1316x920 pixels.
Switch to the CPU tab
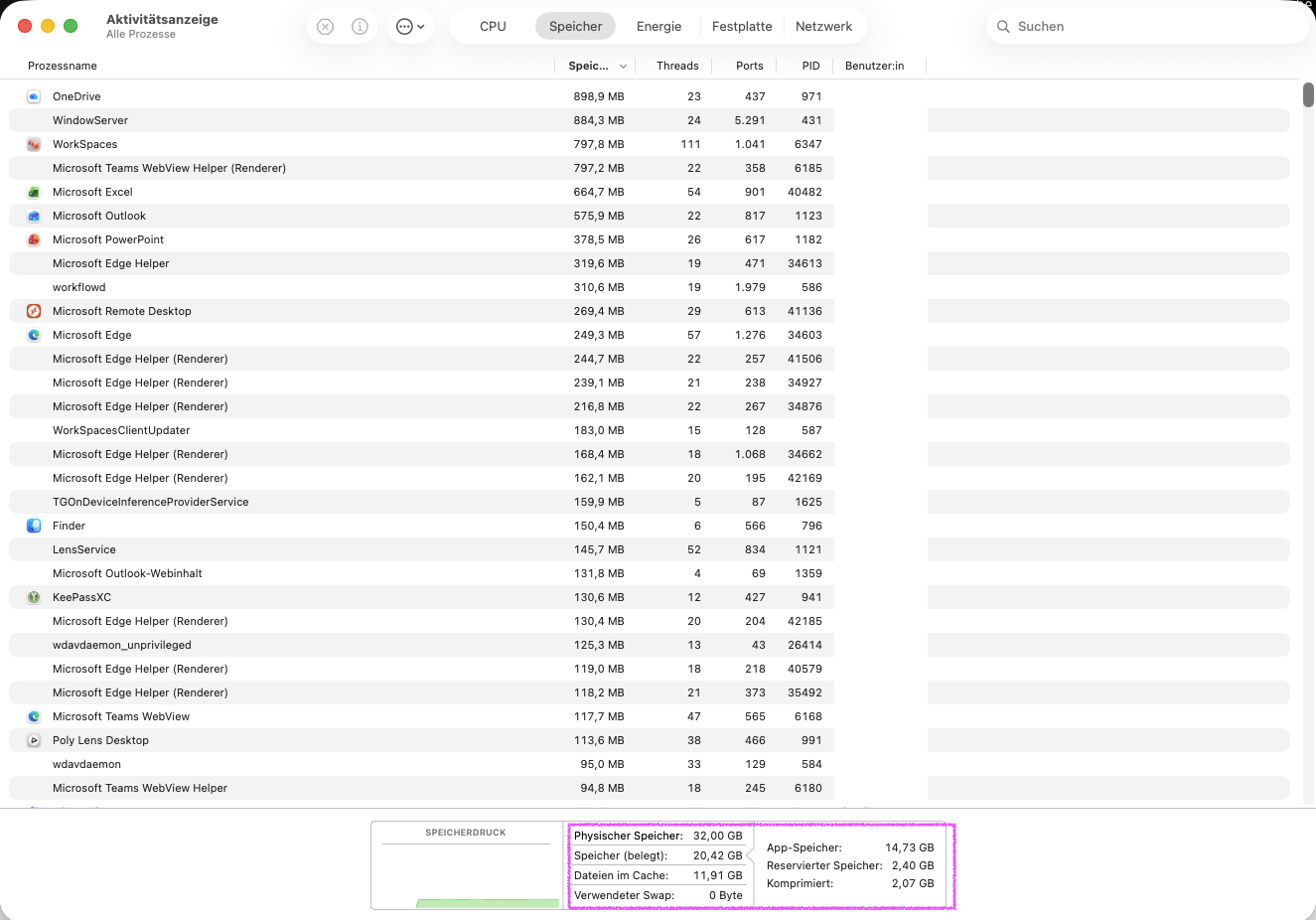[x=493, y=27]
